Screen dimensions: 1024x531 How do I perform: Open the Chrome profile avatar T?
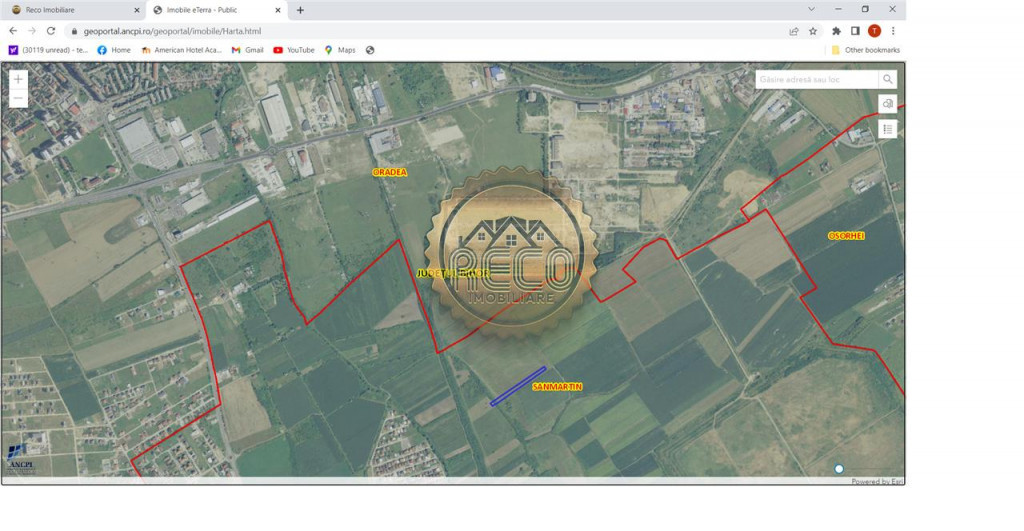coord(874,31)
